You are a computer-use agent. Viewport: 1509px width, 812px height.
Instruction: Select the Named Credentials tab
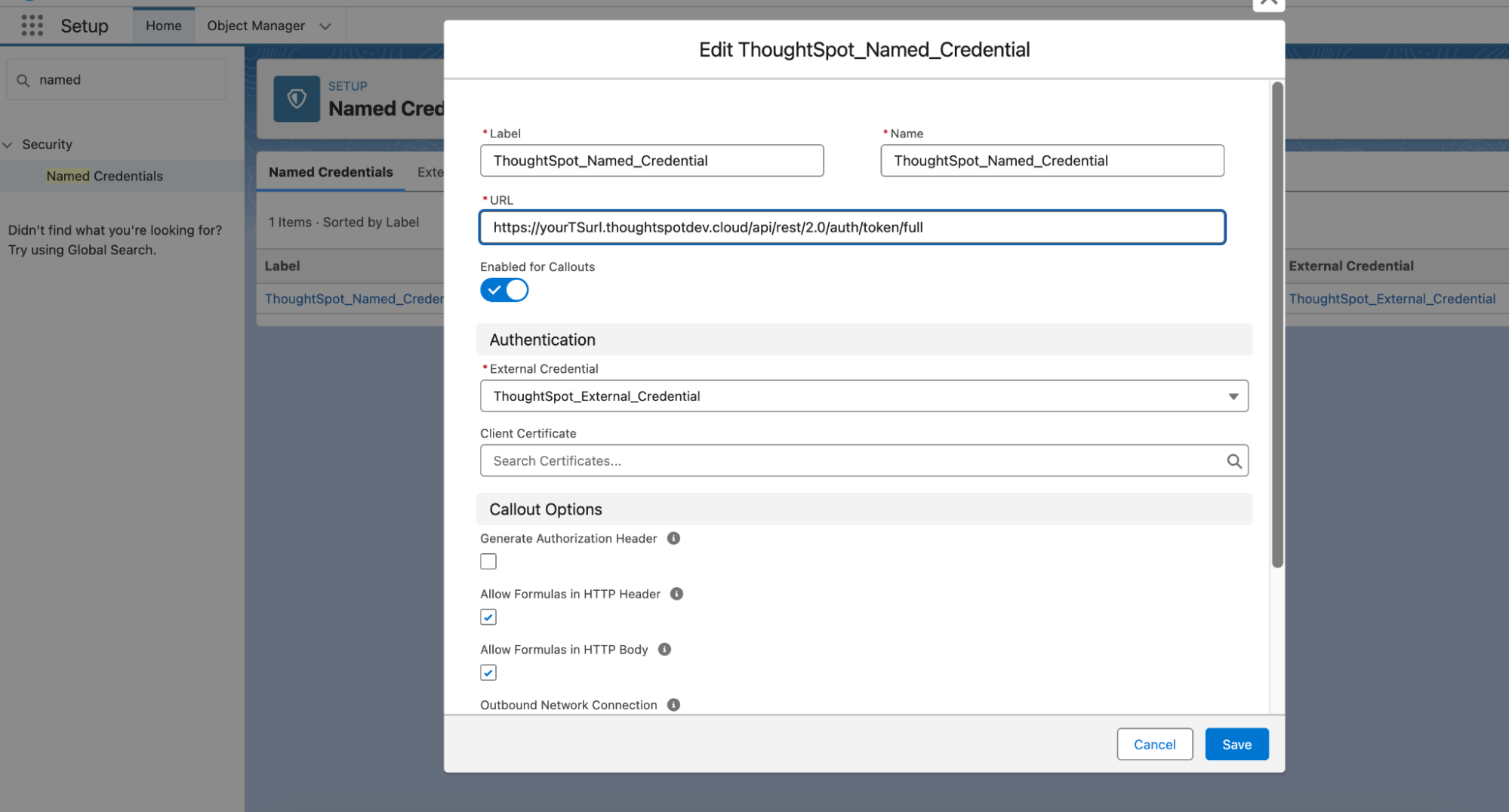pos(330,172)
